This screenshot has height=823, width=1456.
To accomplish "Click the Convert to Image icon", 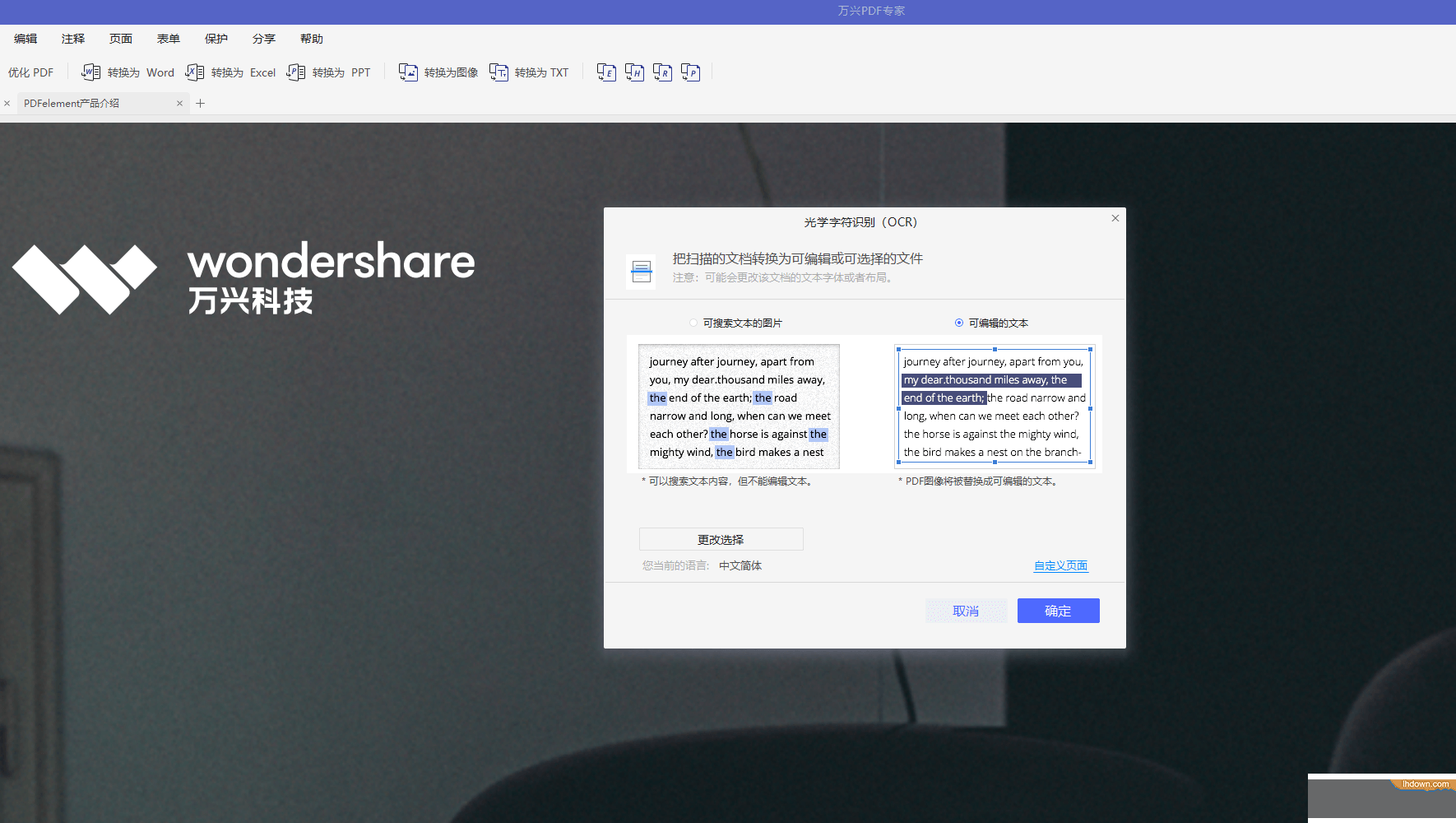I will (408, 72).
